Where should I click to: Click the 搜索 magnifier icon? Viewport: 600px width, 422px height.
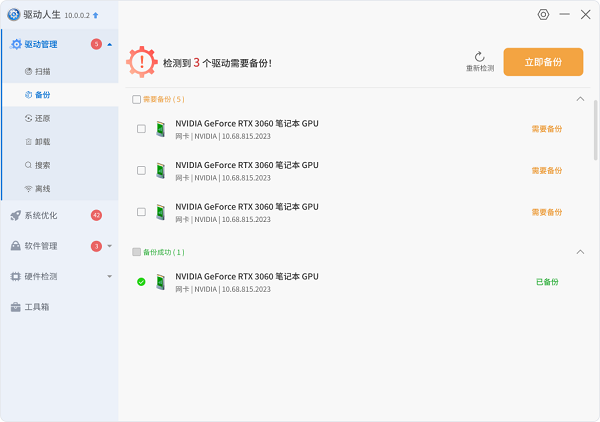tap(28, 165)
